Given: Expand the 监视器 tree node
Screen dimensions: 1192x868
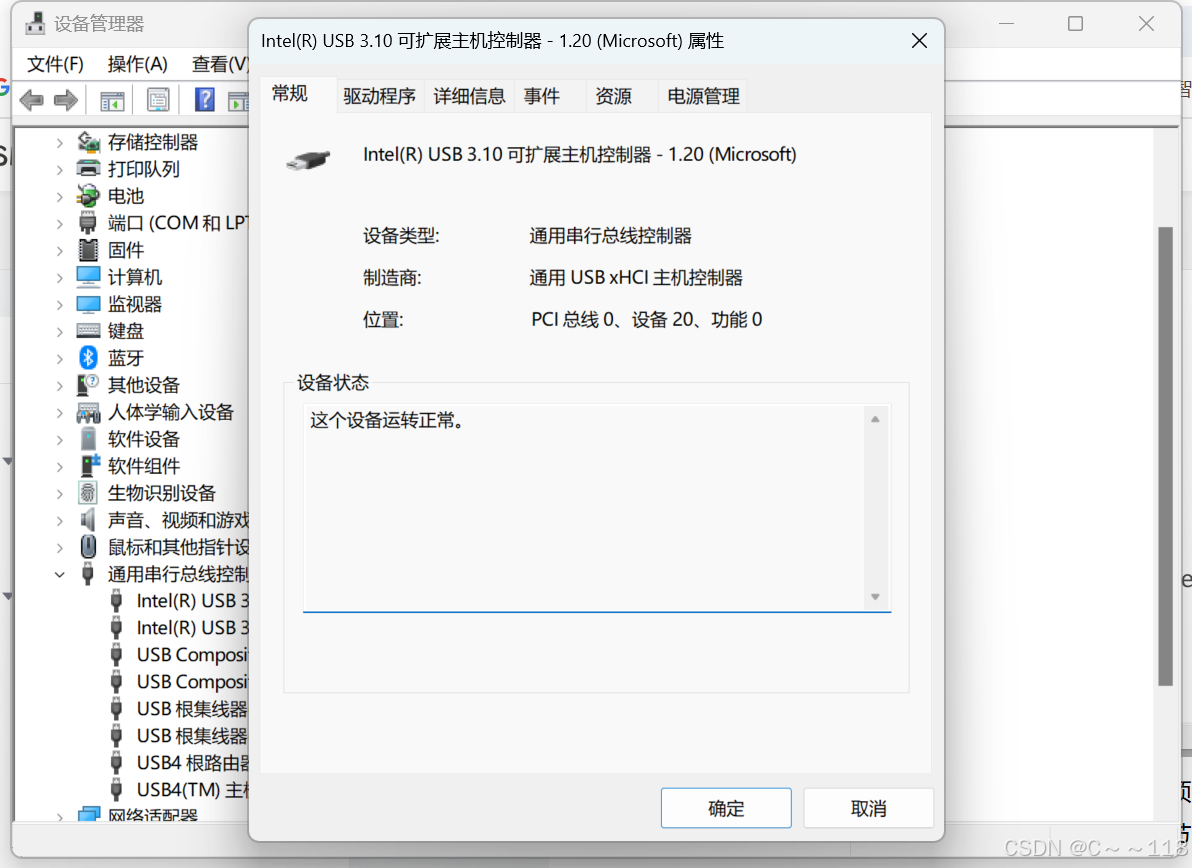Looking at the screenshot, I should 59,304.
